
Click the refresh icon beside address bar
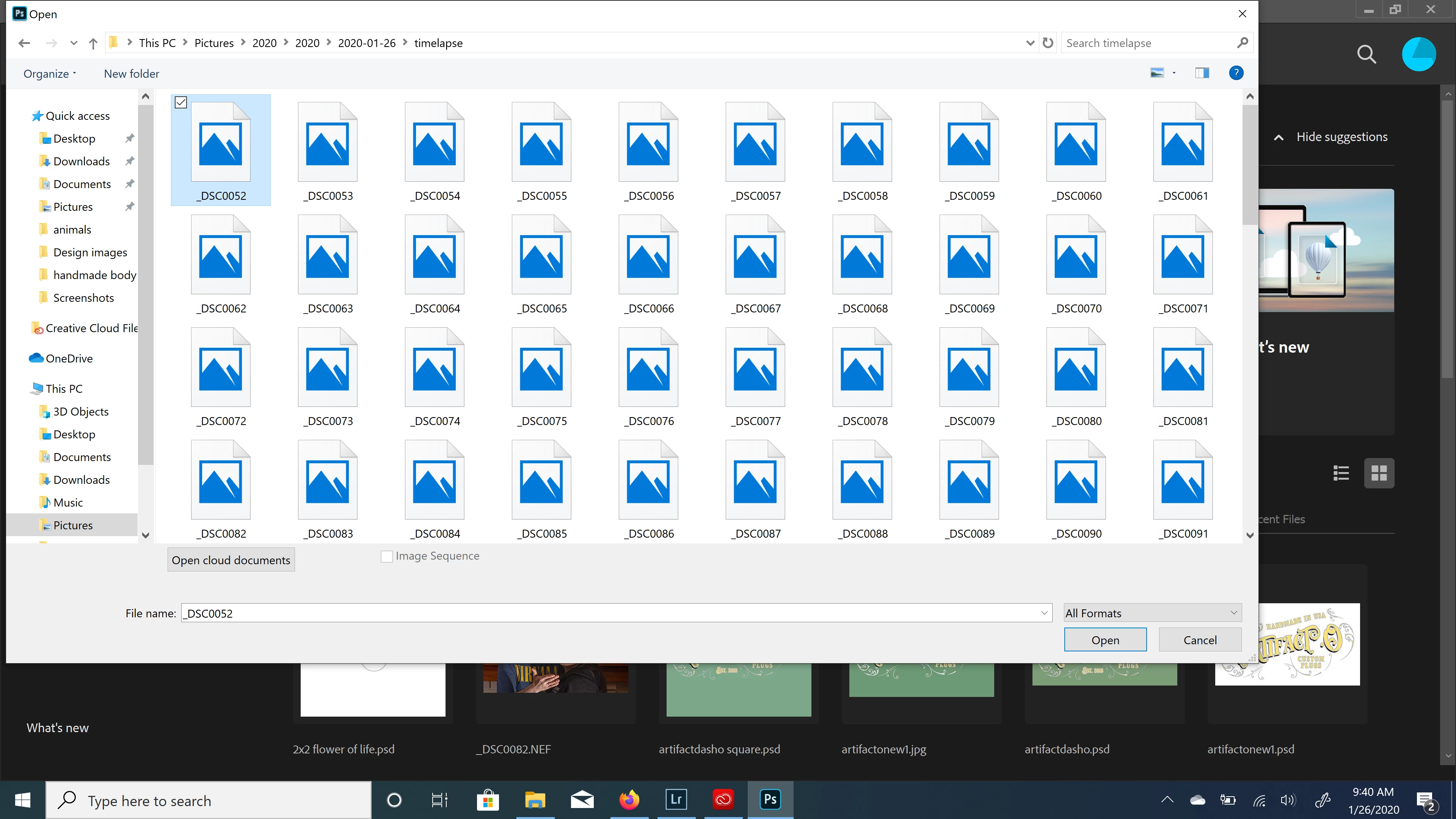tap(1047, 43)
